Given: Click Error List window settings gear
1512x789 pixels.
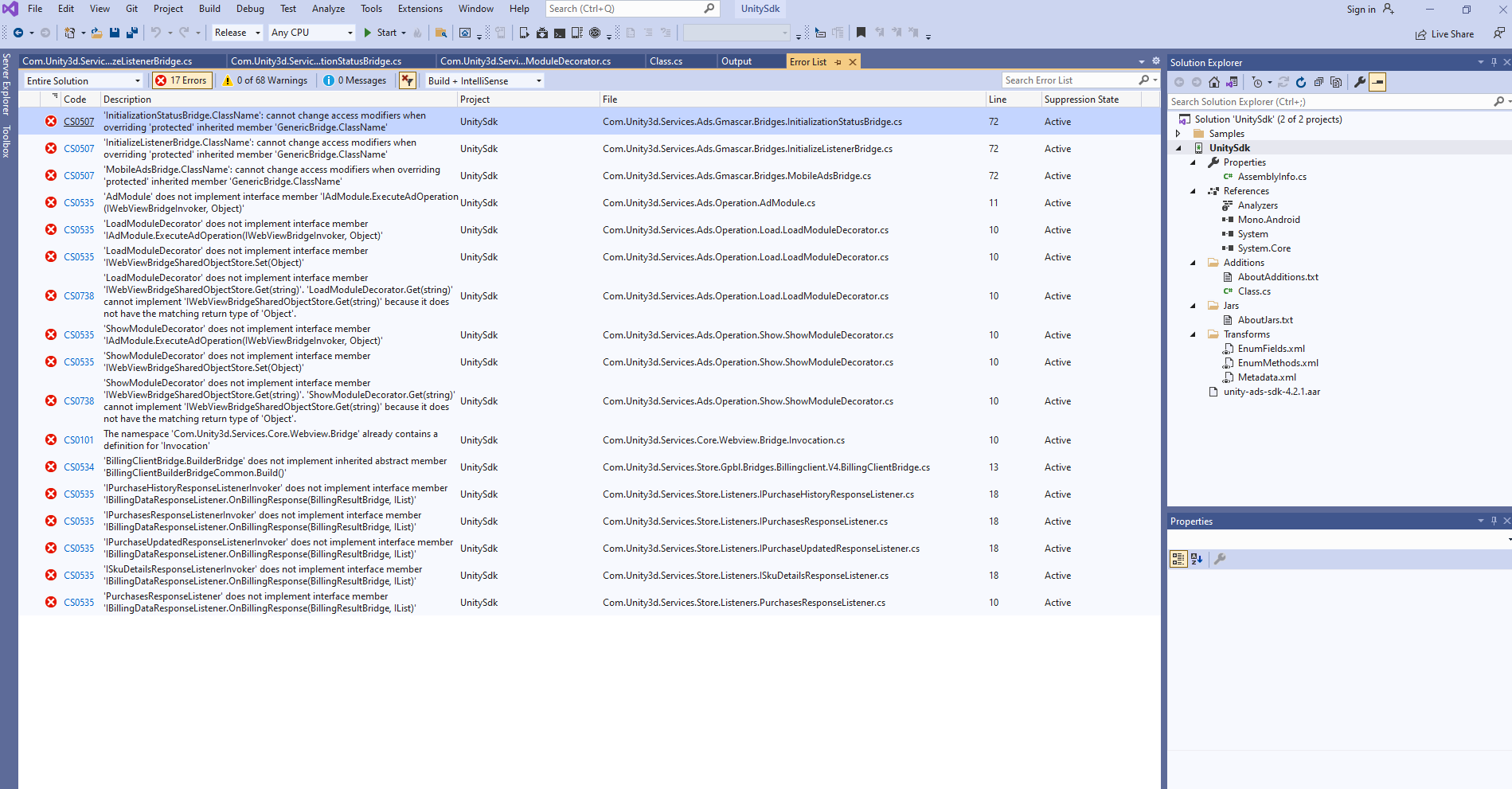Looking at the screenshot, I should tap(1156, 61).
